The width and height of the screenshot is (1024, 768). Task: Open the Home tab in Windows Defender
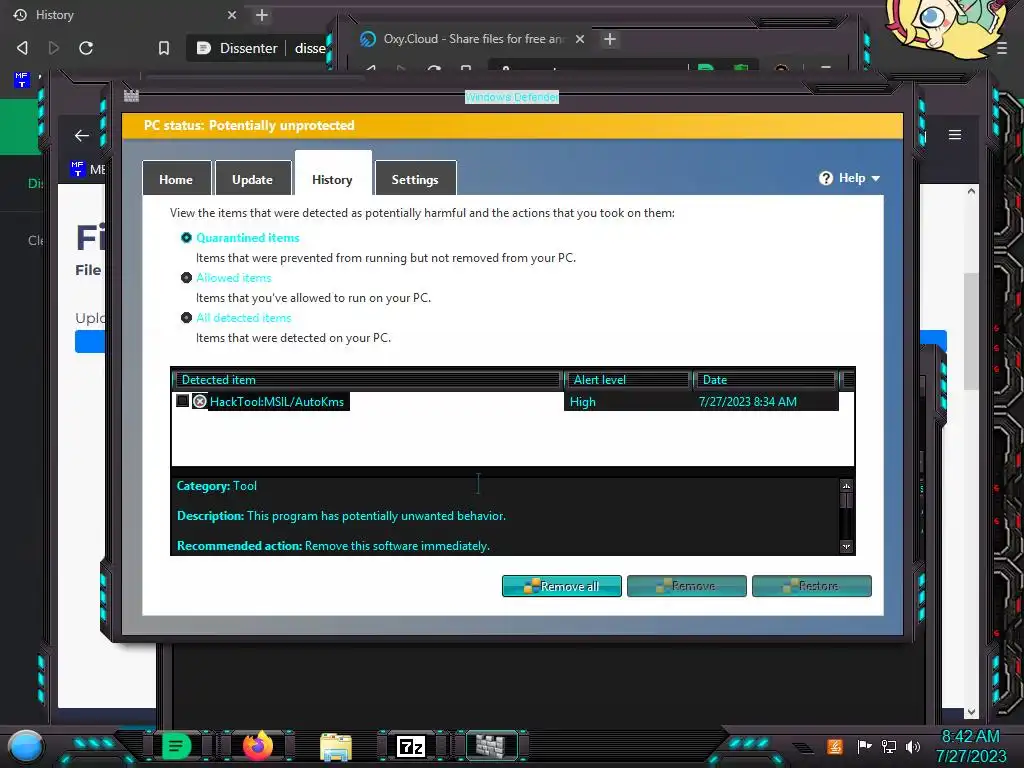176,179
